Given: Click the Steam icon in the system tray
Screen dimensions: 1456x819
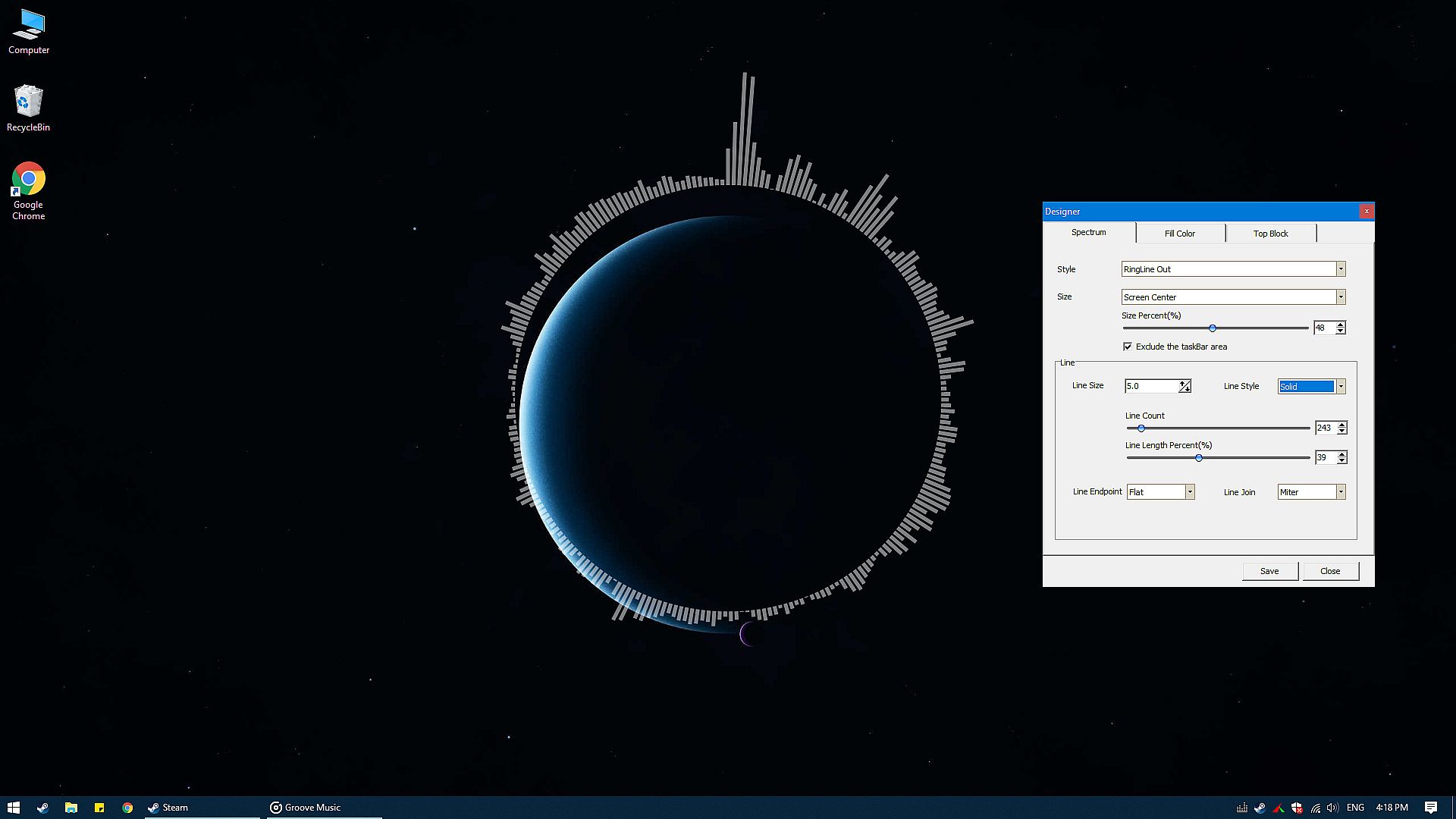Looking at the screenshot, I should pos(1260,808).
